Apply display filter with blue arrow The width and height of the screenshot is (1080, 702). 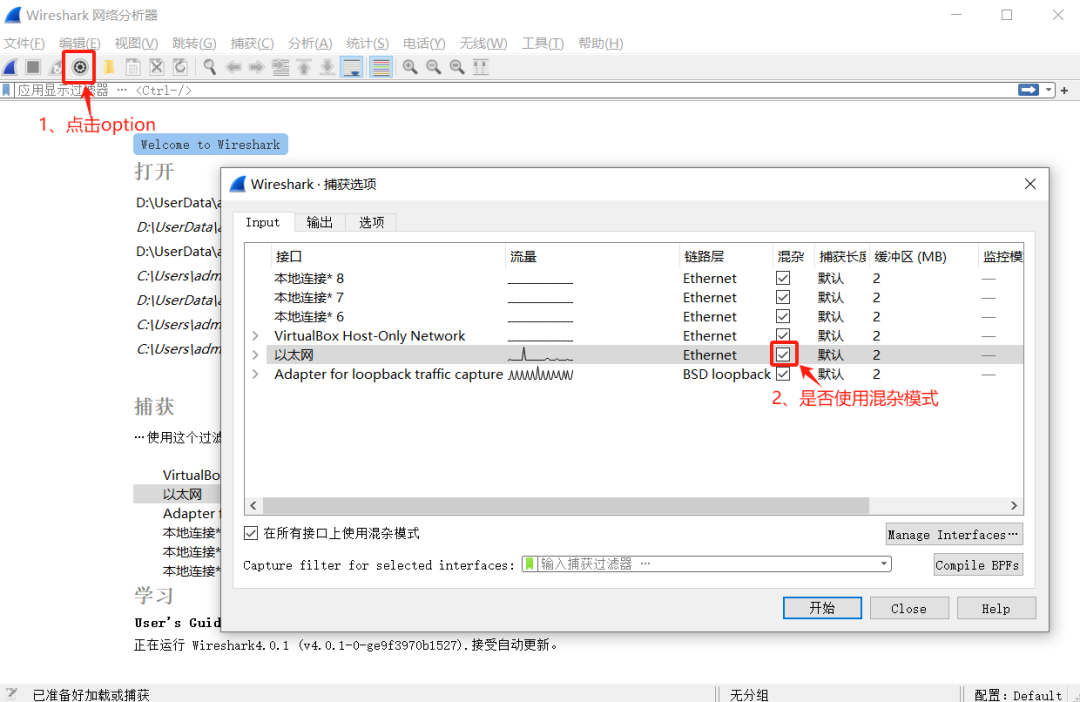[1028, 90]
